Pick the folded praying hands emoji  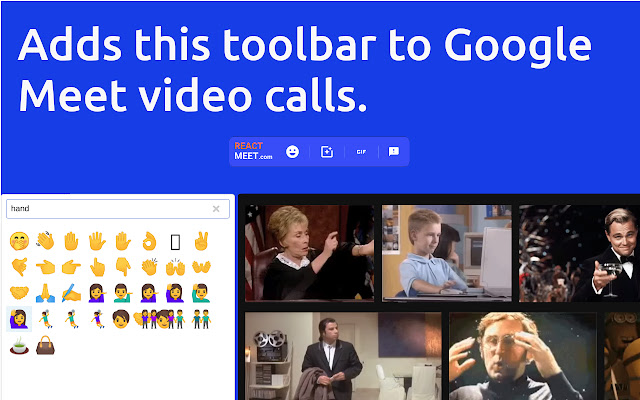(45, 293)
